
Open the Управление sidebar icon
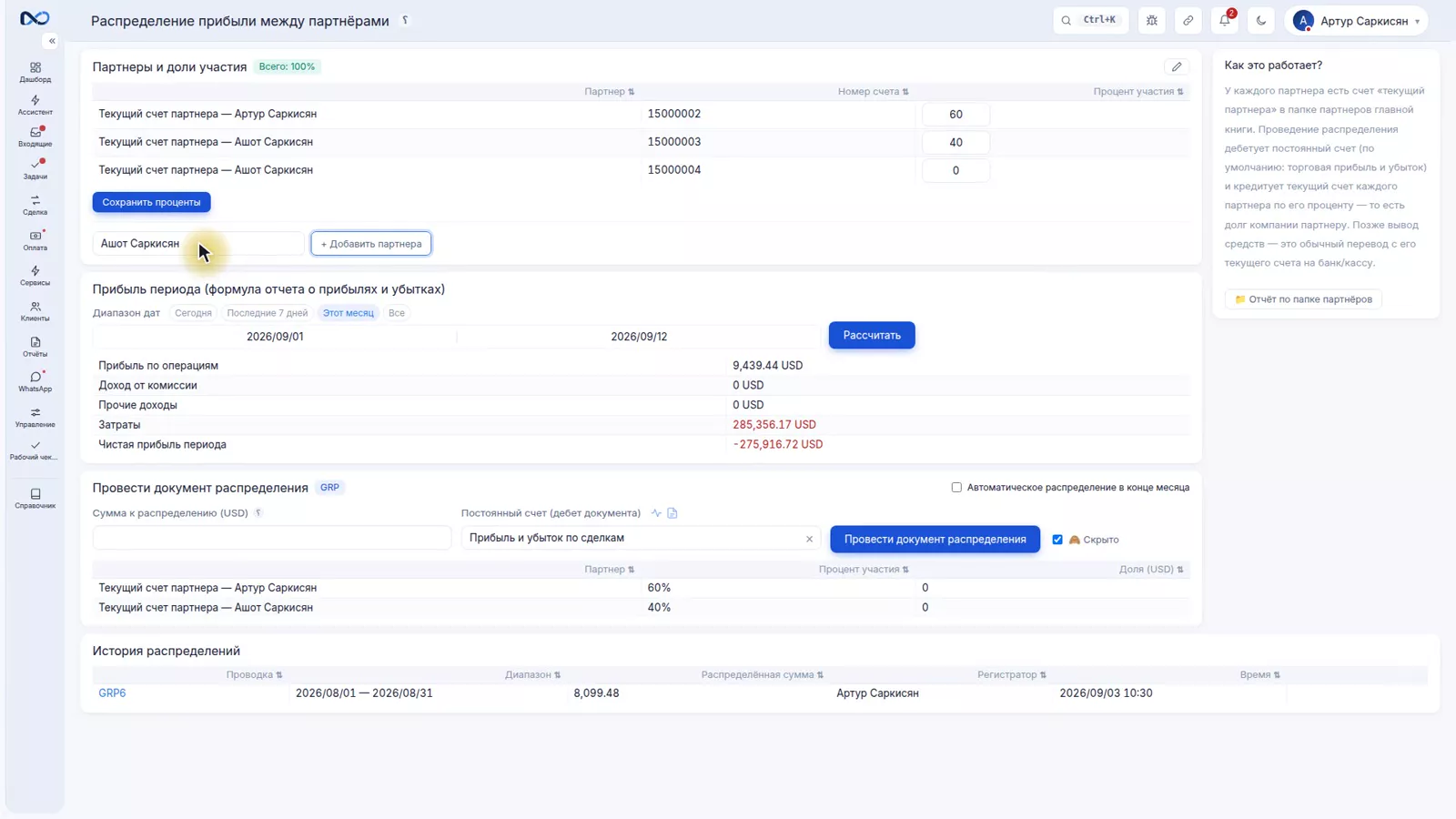(x=35, y=418)
